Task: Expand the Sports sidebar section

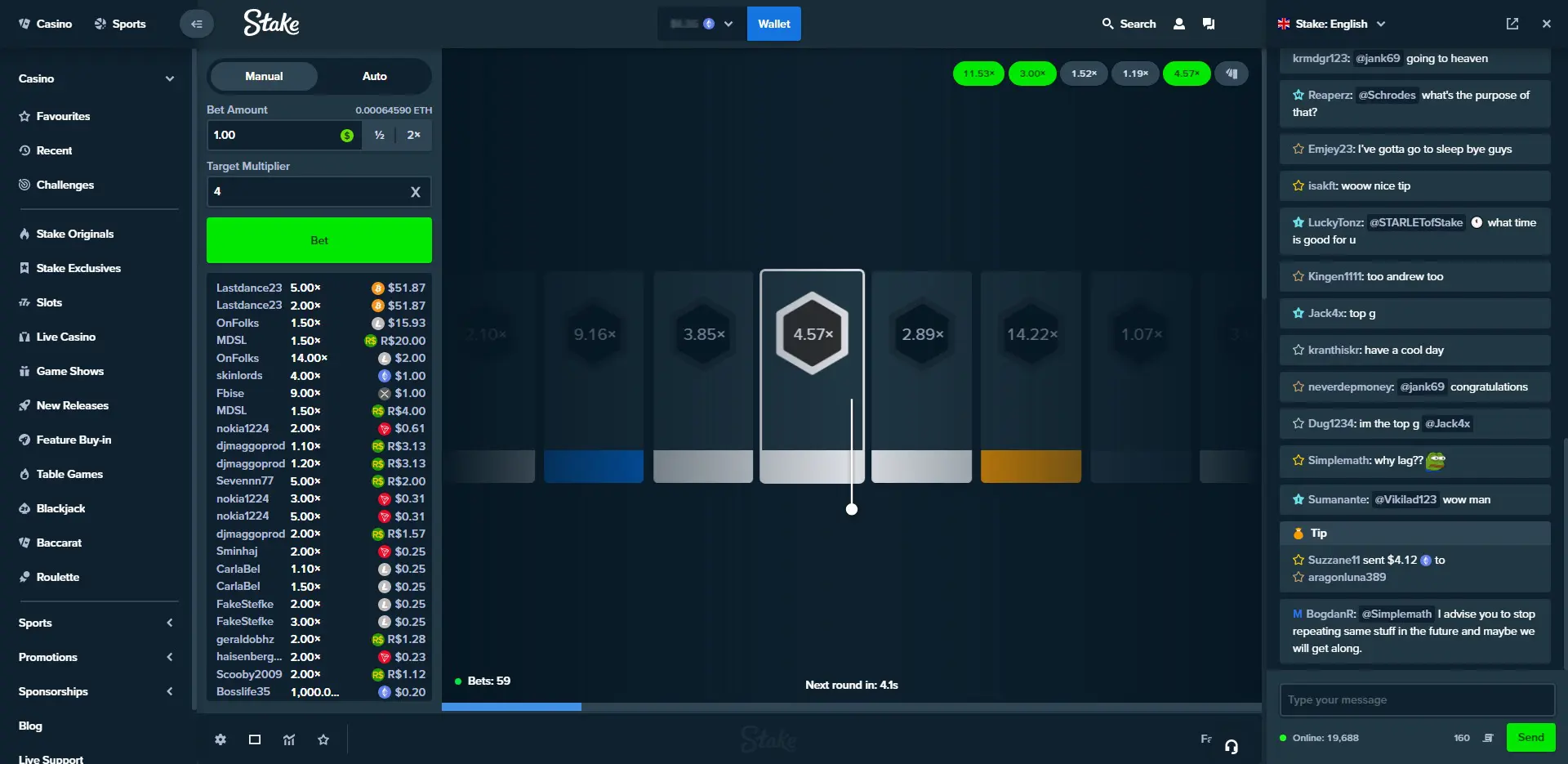Action: tap(170, 623)
